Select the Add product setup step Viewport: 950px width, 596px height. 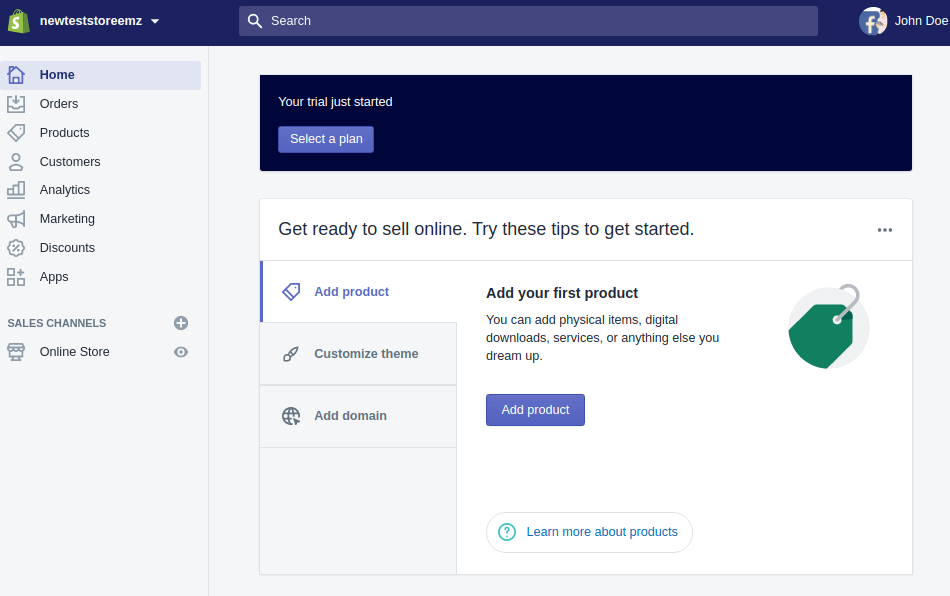(351, 291)
